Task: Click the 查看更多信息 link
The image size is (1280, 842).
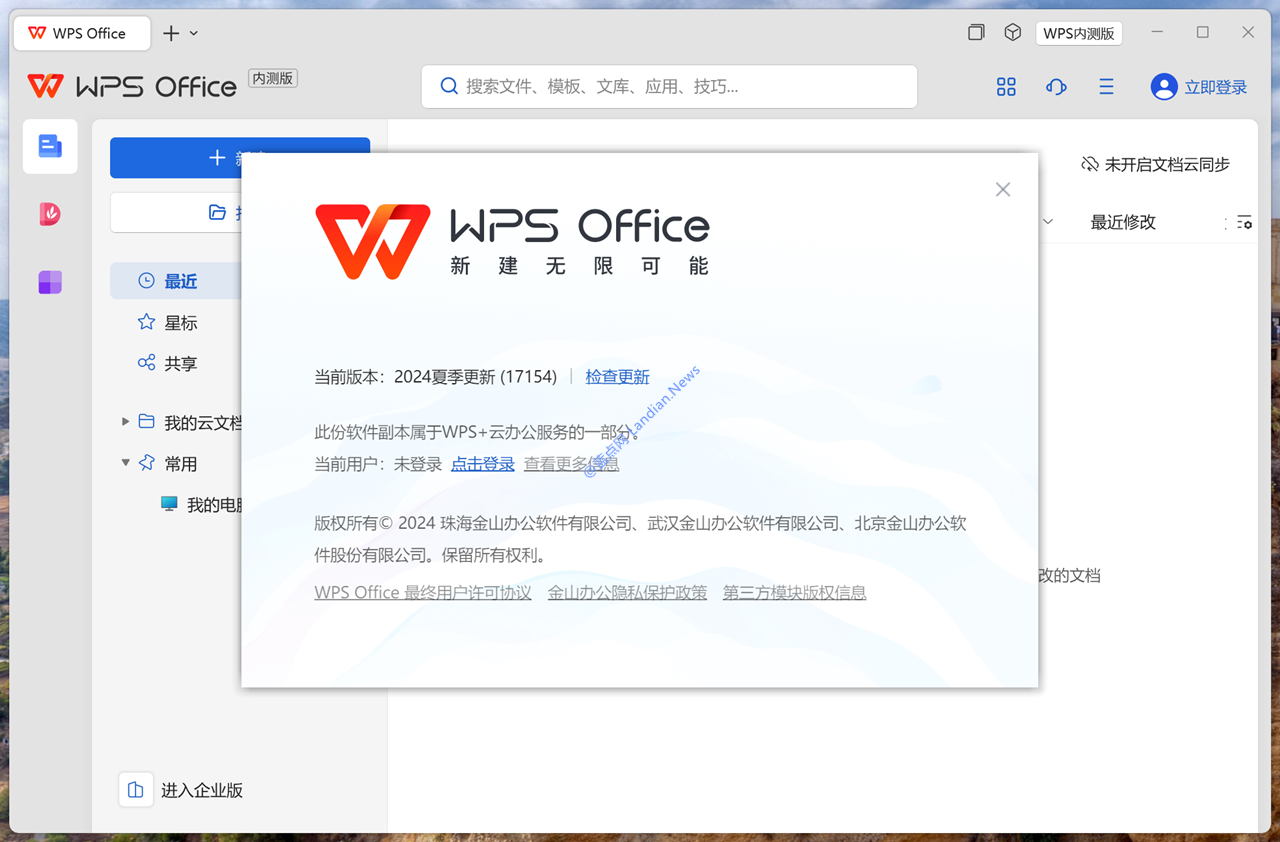Action: click(x=571, y=464)
